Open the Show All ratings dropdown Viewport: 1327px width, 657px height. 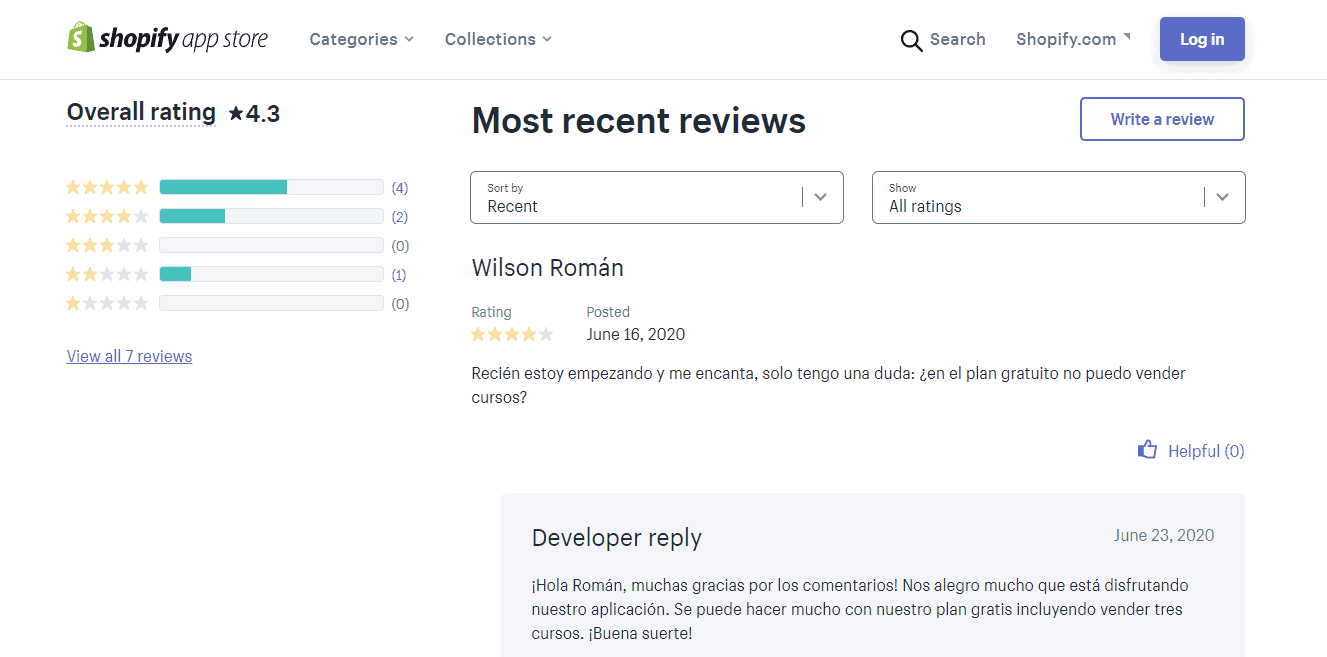click(x=1058, y=198)
